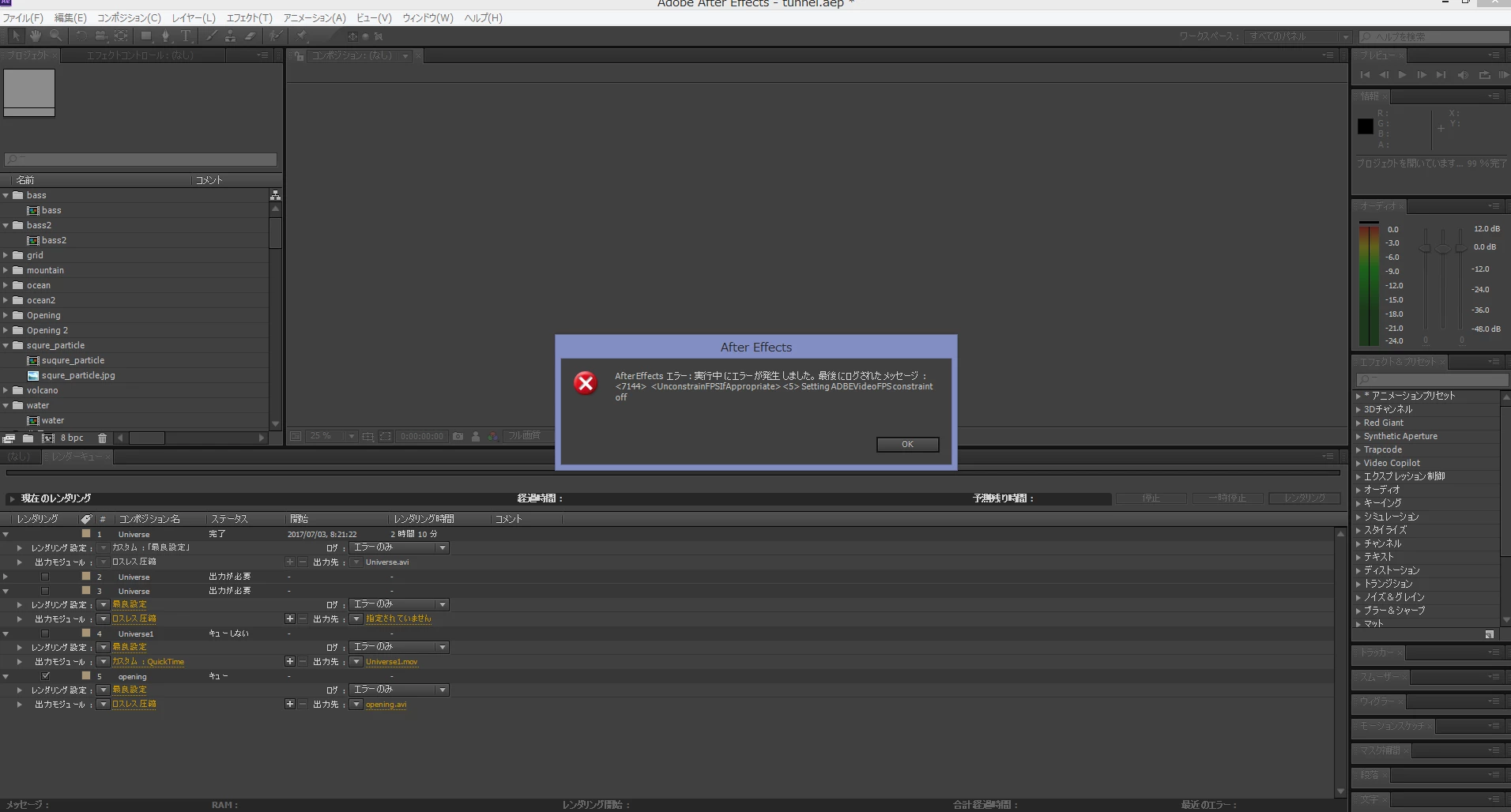The height and width of the screenshot is (812, 1511).
Task: Select the Pen tool
Action: pos(166,36)
